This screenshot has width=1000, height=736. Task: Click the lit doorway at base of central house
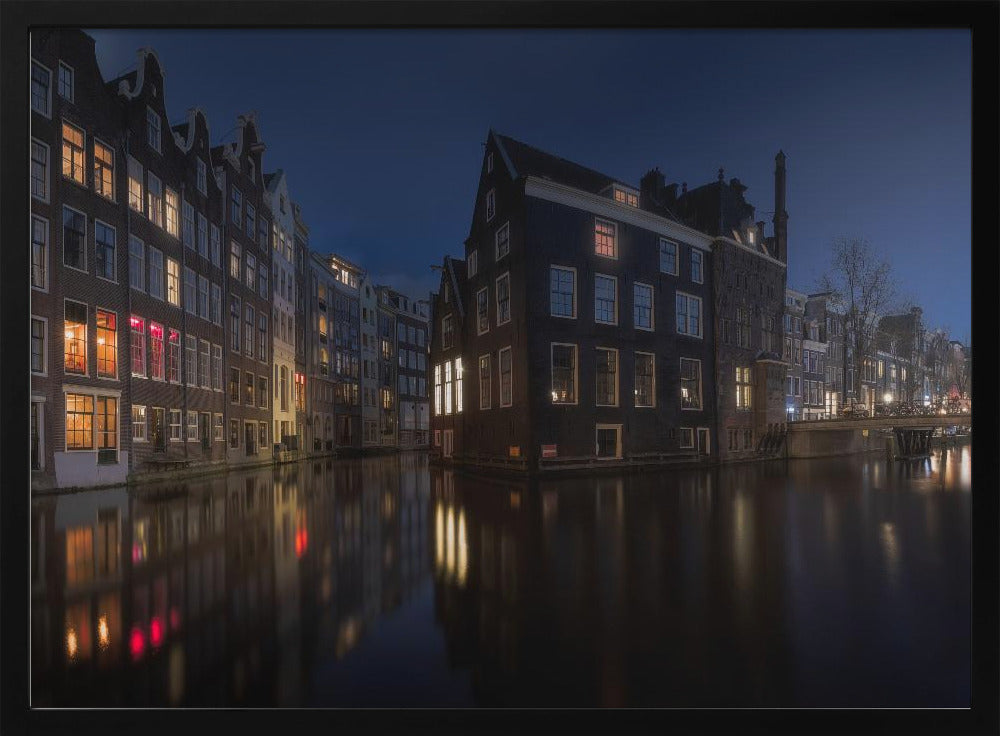607,441
